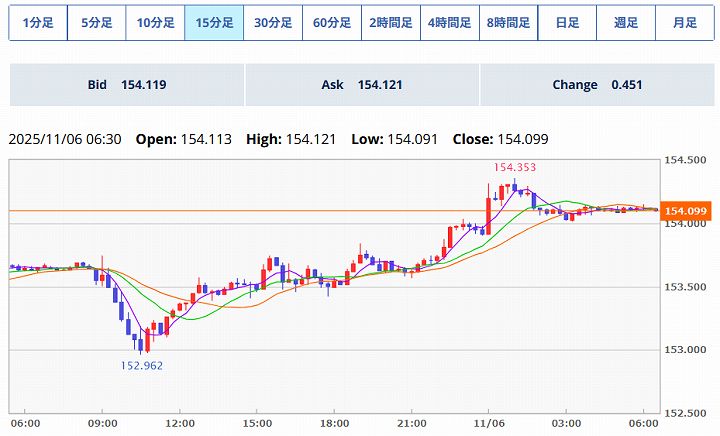Click the Bid 154.119 price panel
This screenshot has width=720, height=436.
[127, 85]
